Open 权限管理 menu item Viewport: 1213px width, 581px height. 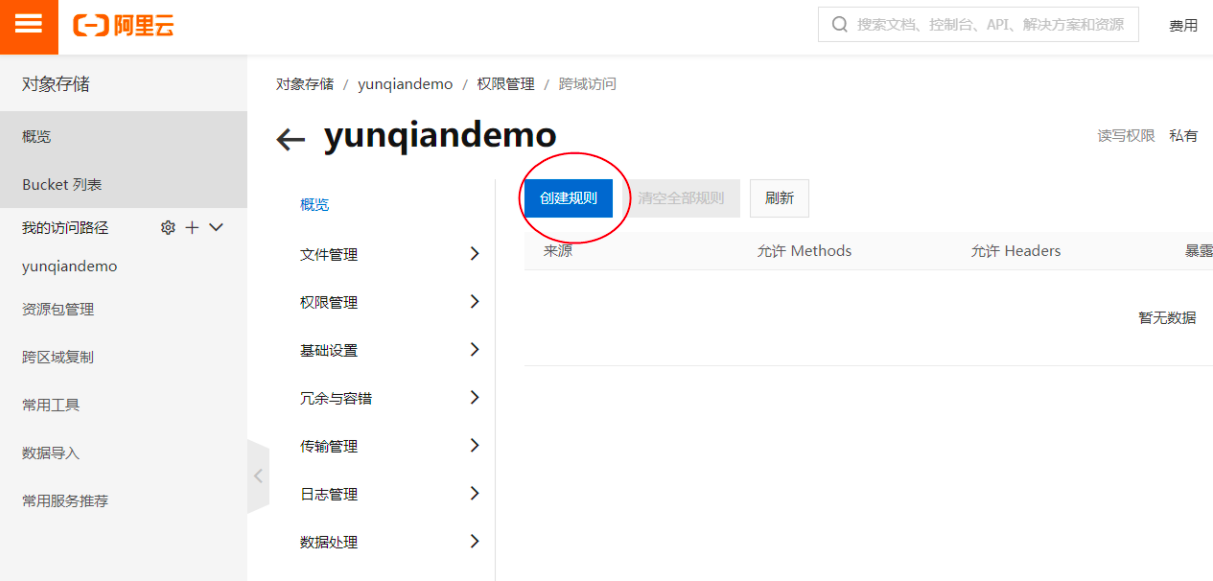pyautogui.click(x=329, y=303)
